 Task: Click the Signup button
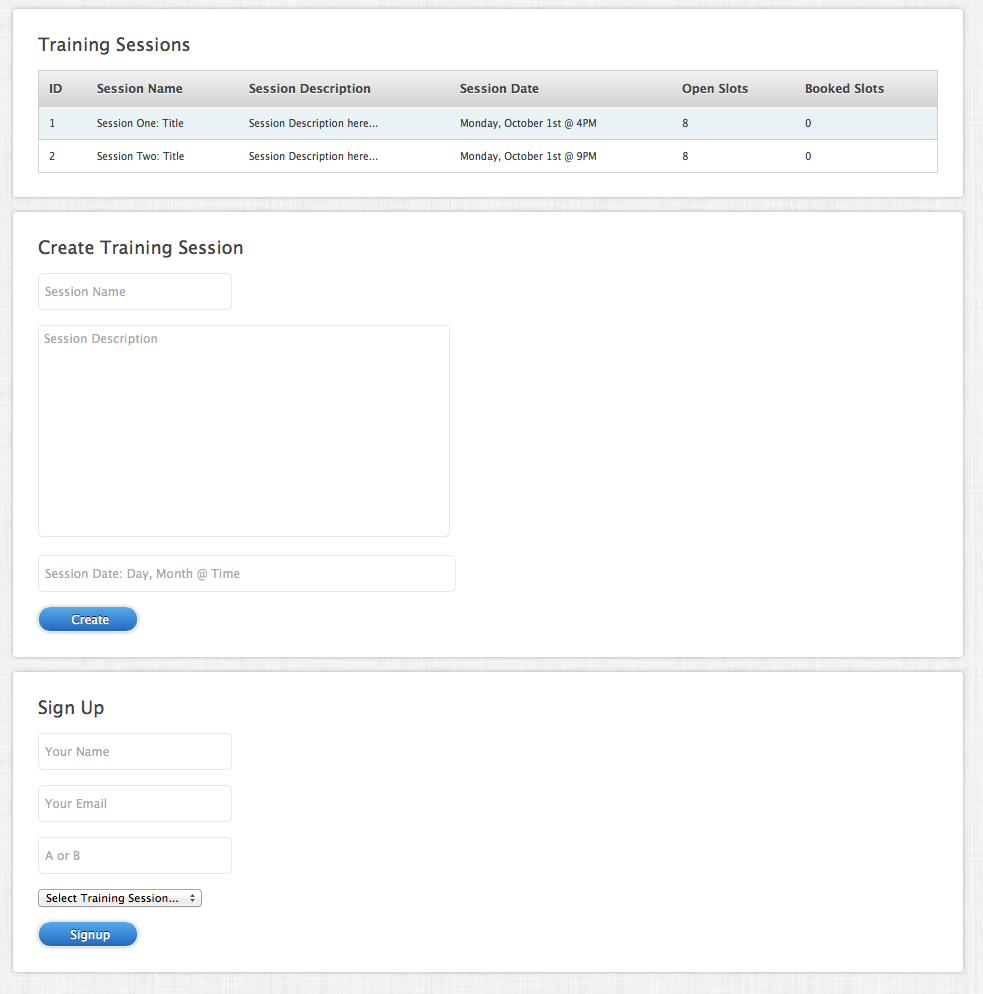pyautogui.click(x=88, y=934)
